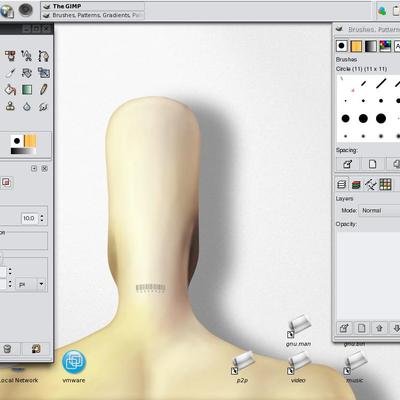
Task: Click the active brush indicator in toolbox
Action: click(x=17, y=141)
